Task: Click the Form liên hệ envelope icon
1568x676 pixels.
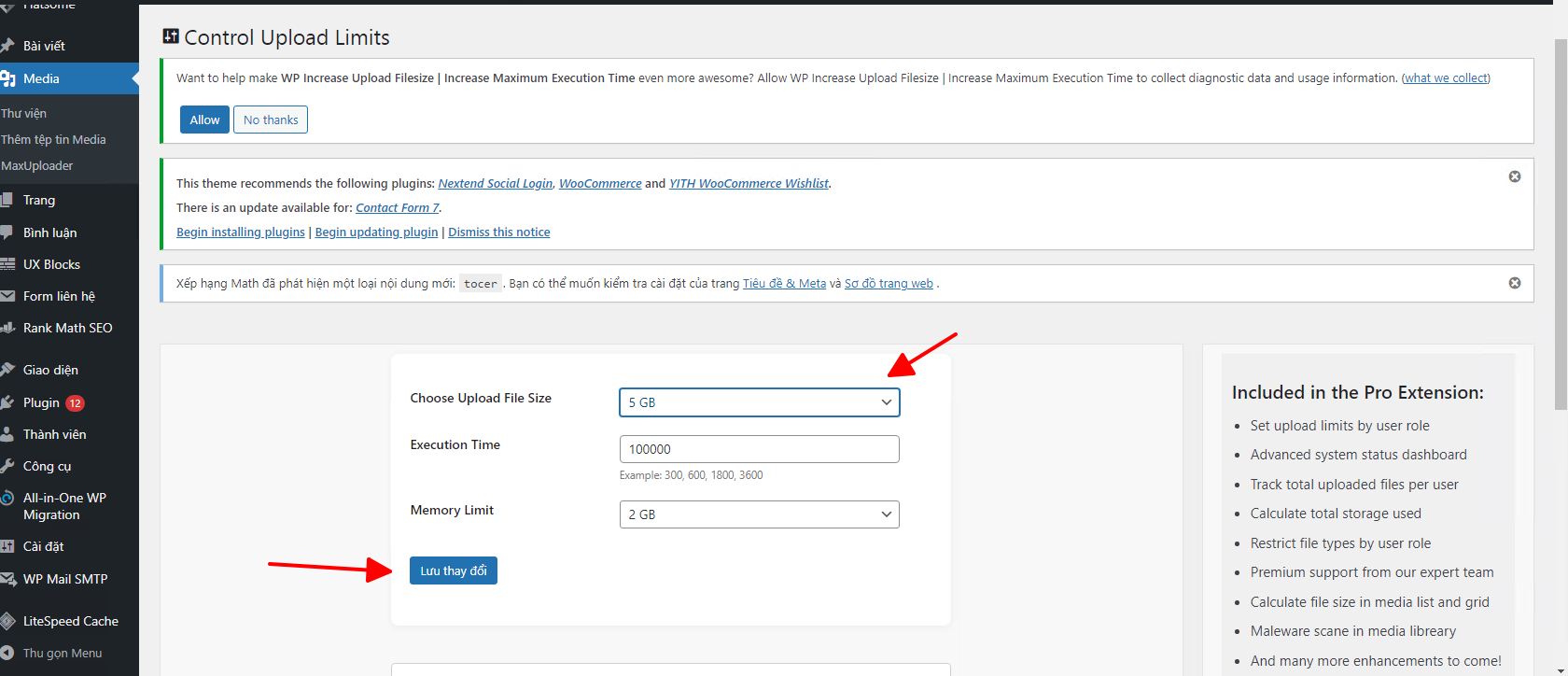Action: click(7, 296)
